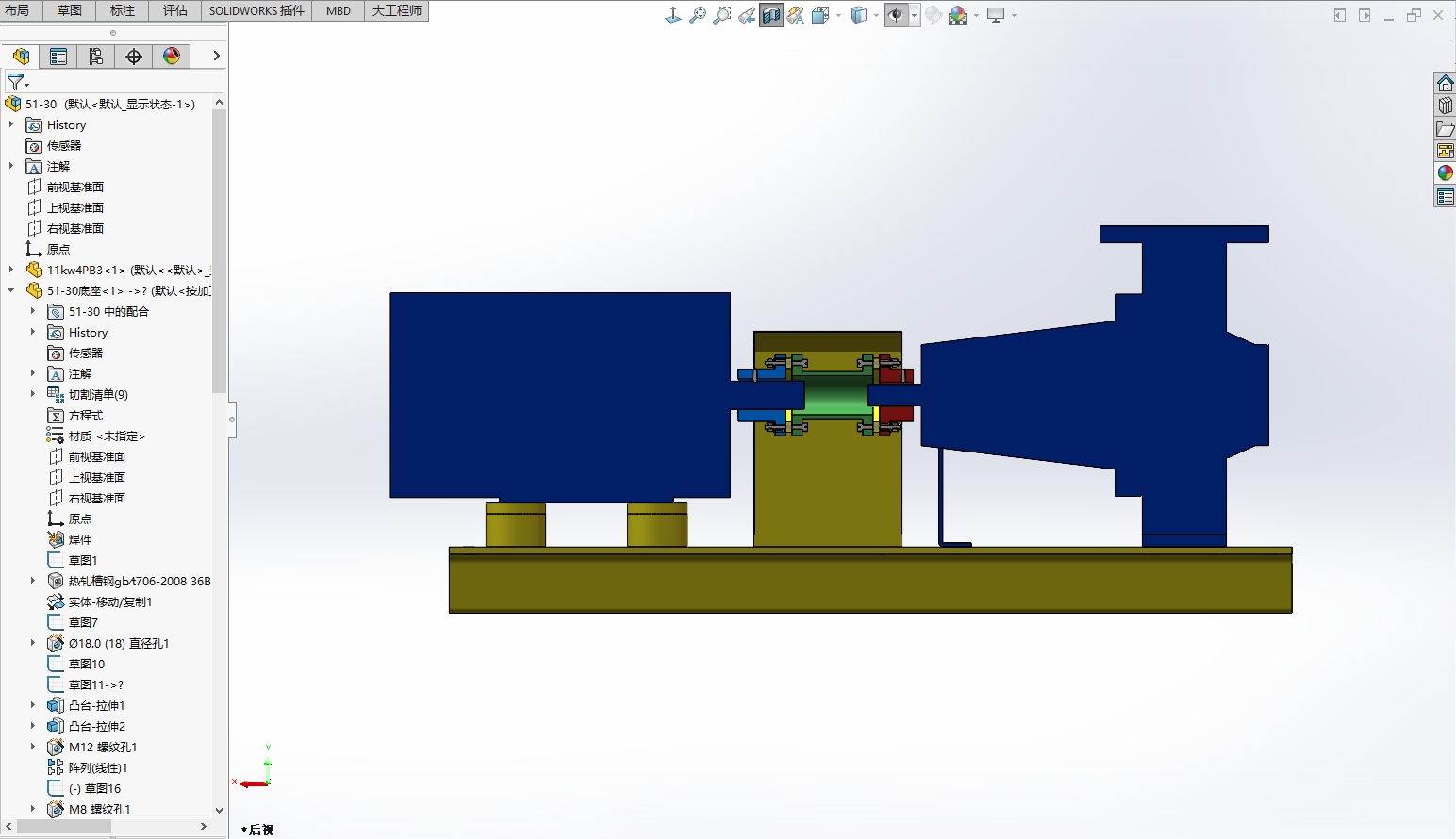Viewport: 1456px width, 839px height.
Task: Open Design Library icon in task pane
Action: (1445, 106)
